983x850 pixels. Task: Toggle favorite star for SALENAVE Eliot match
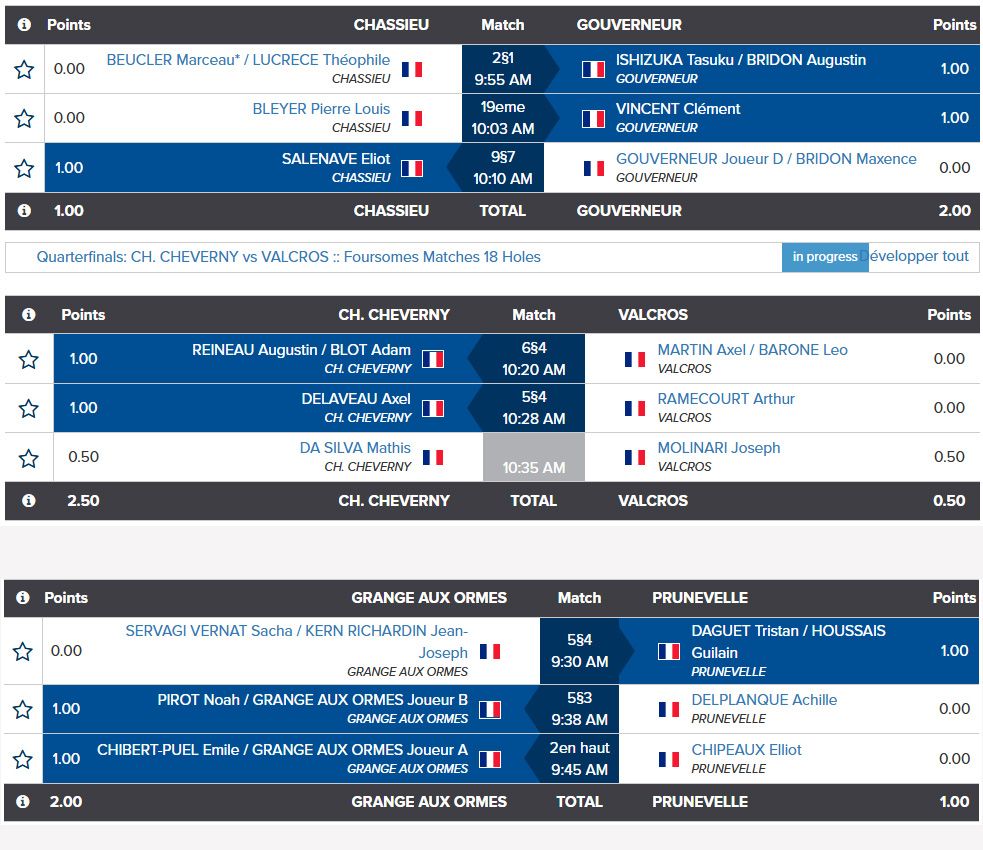click(x=24, y=168)
